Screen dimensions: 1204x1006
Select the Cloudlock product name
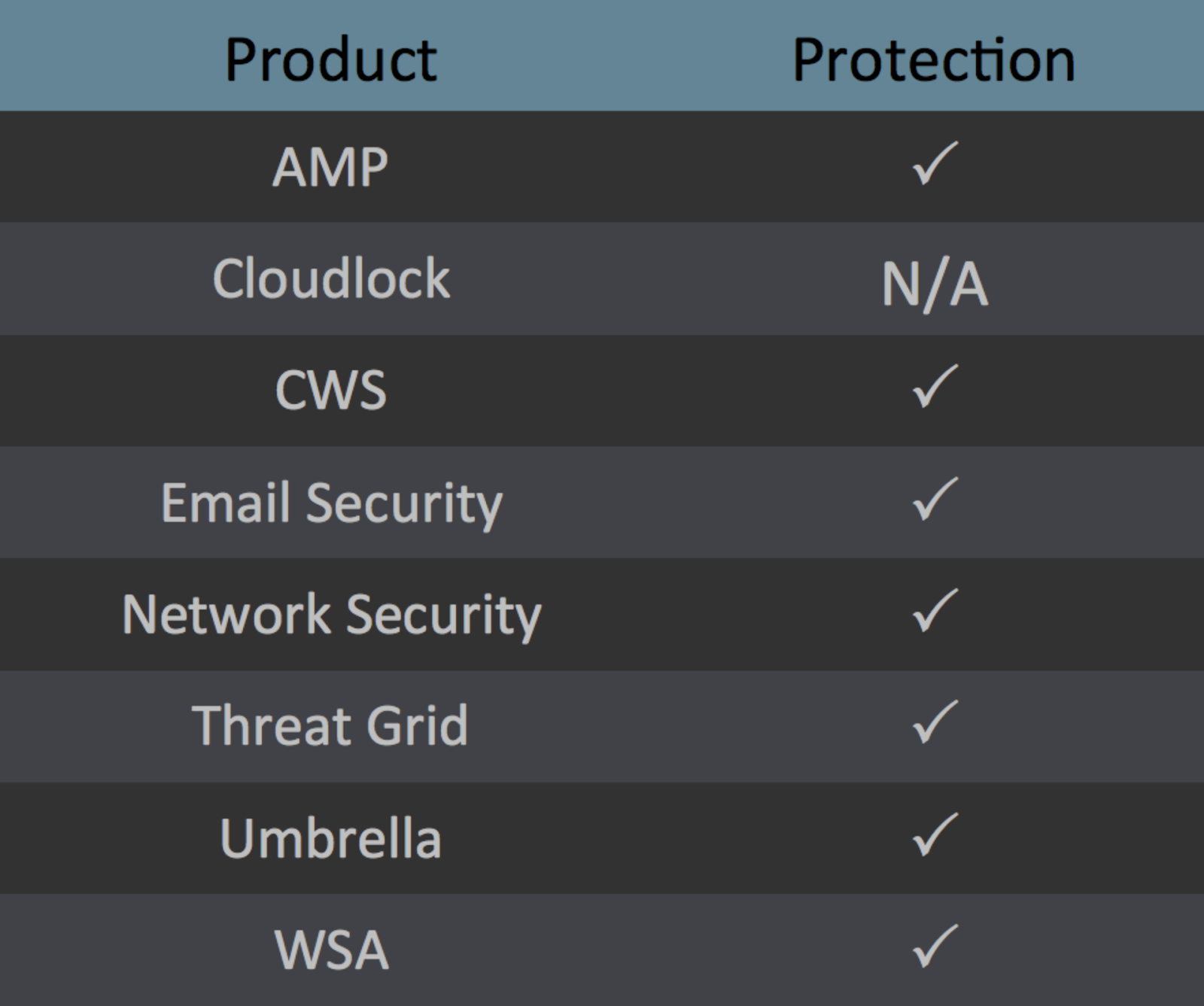point(331,278)
